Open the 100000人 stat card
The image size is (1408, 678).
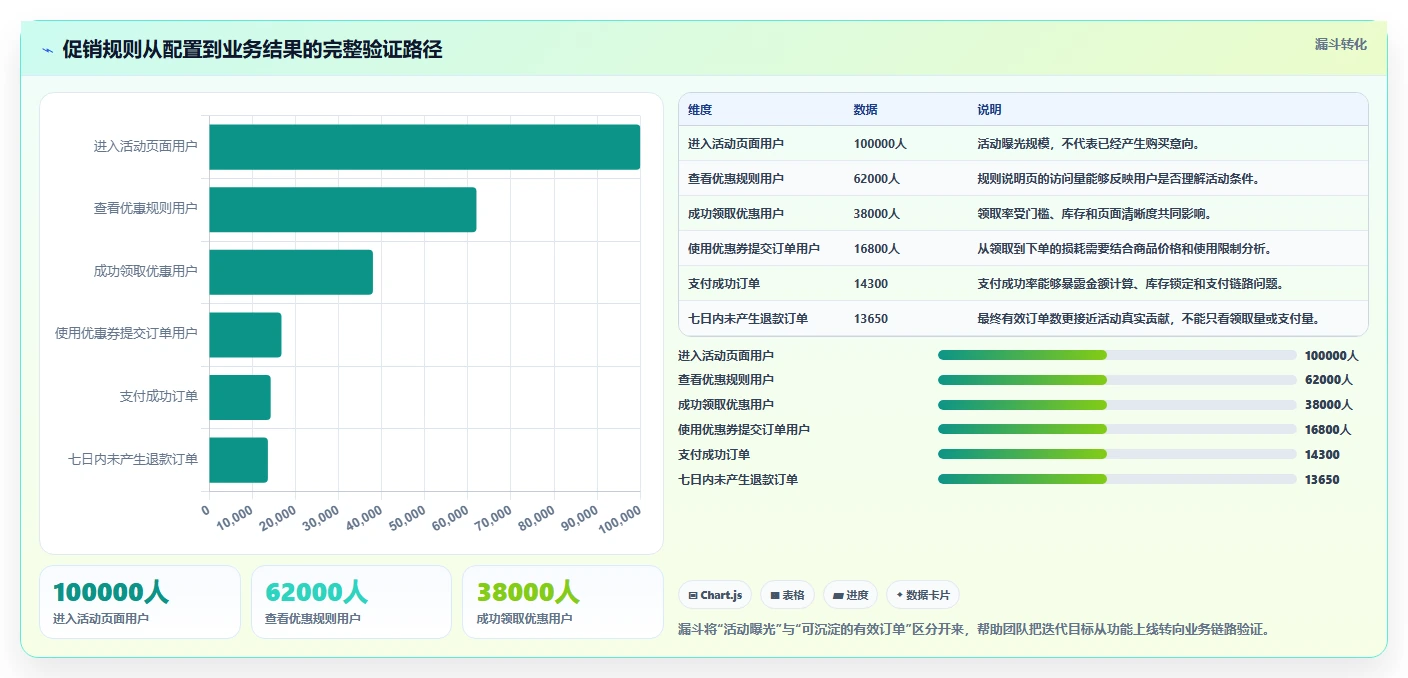point(140,602)
